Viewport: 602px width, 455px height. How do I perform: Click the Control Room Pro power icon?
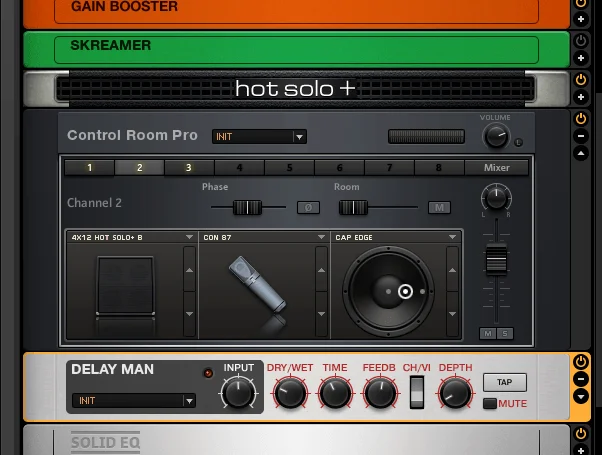point(581,118)
